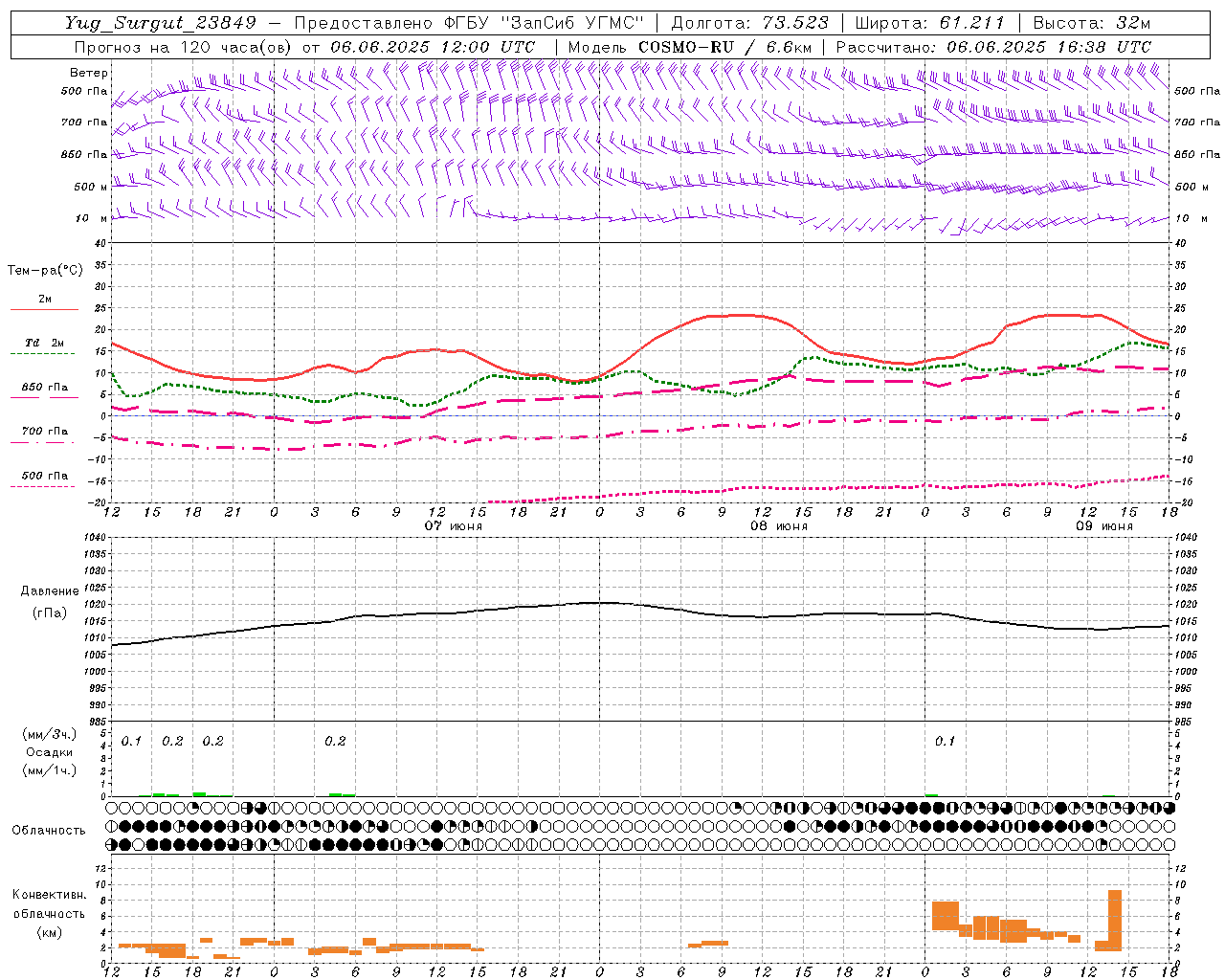Click the Td 2м legend entry
Image resolution: width=1225 pixels, height=980 pixels.
(x=45, y=343)
